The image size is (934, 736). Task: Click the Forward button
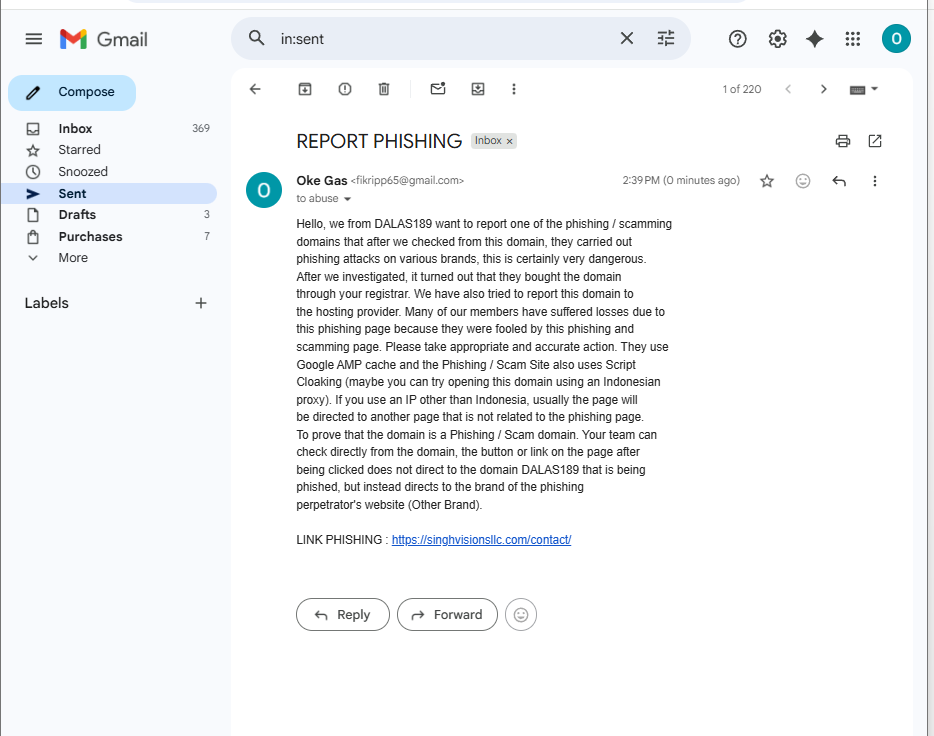coord(447,615)
